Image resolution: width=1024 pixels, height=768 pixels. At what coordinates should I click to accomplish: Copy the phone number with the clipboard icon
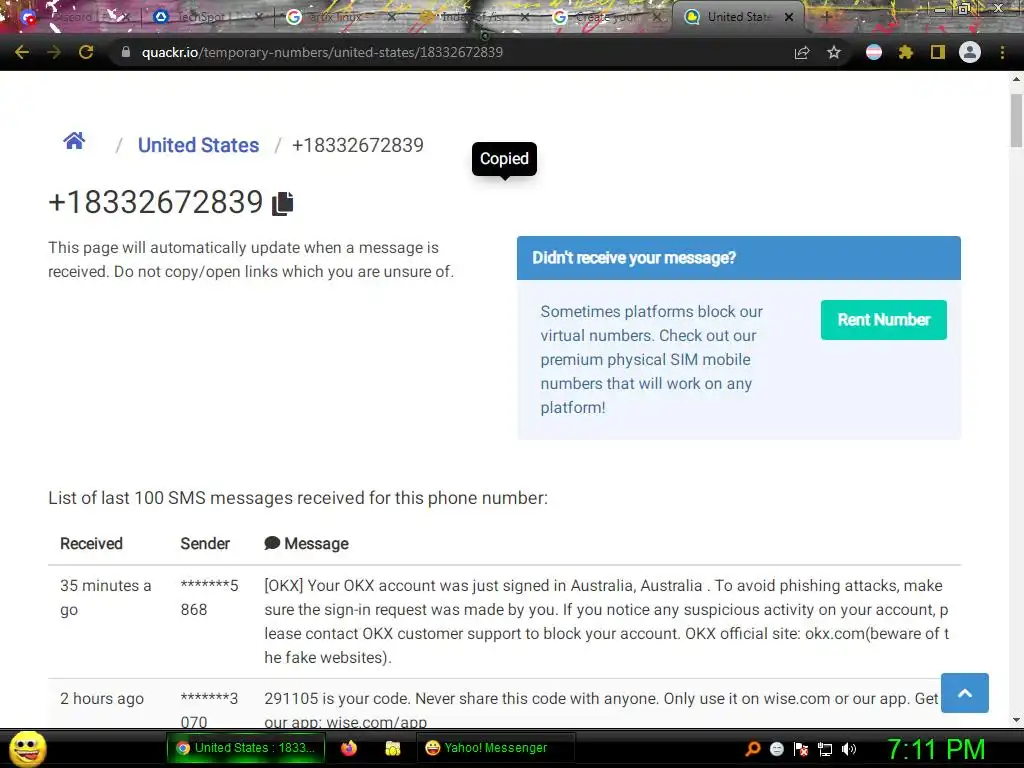(283, 203)
